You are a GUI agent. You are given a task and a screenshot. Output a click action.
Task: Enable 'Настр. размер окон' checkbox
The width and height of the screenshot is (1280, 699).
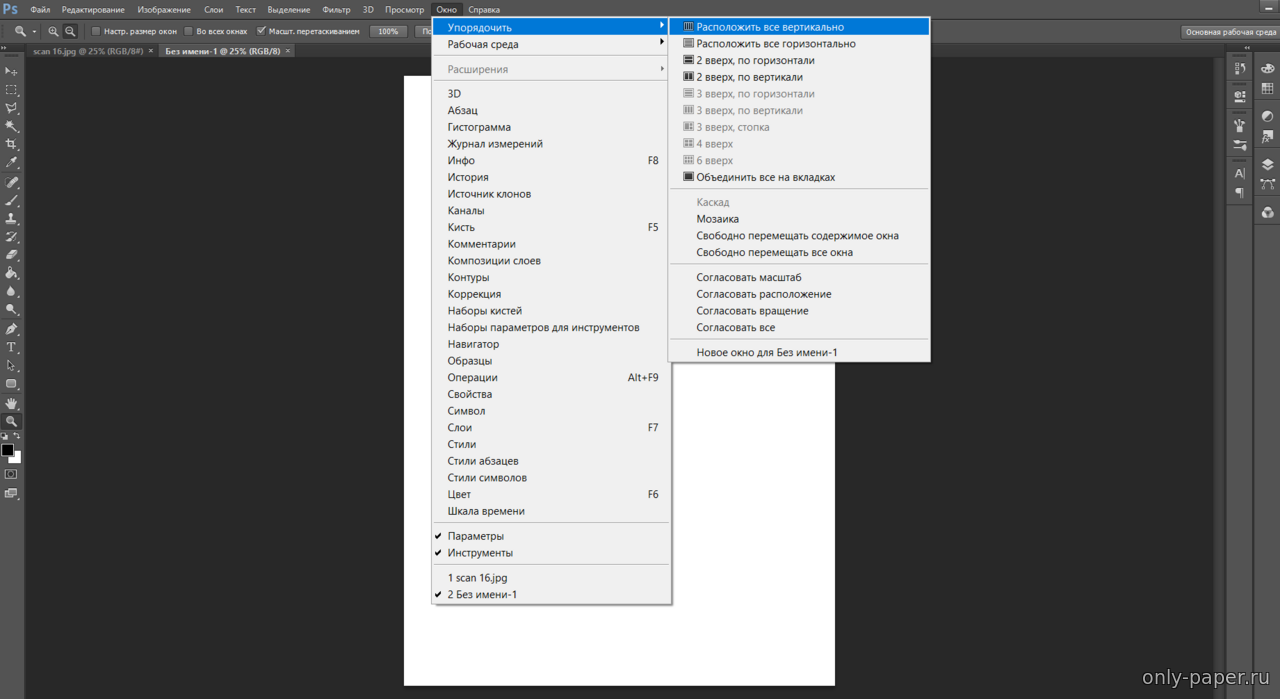pos(95,31)
